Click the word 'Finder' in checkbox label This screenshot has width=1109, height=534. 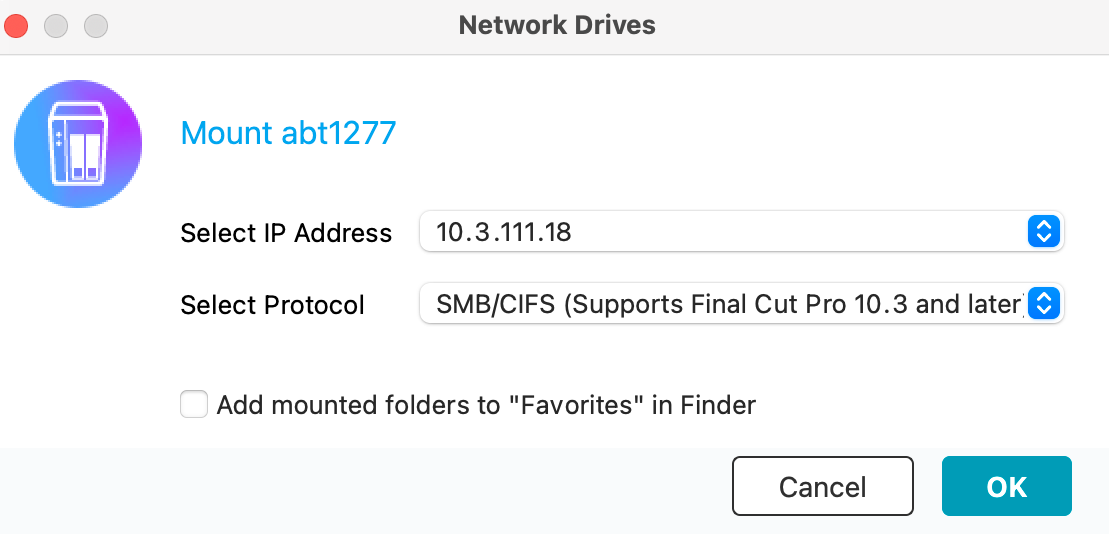coord(717,405)
